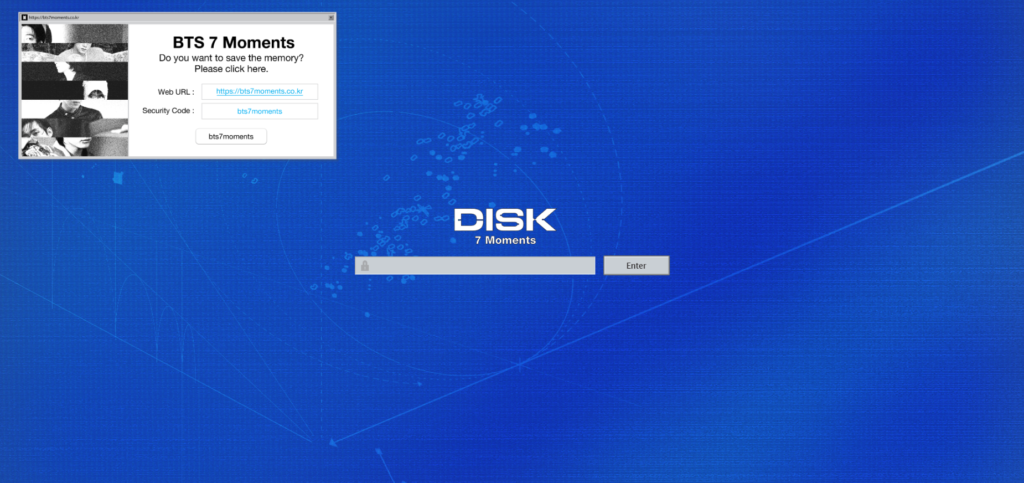
Task: Click the lock icon in the password field
Action: click(364, 266)
